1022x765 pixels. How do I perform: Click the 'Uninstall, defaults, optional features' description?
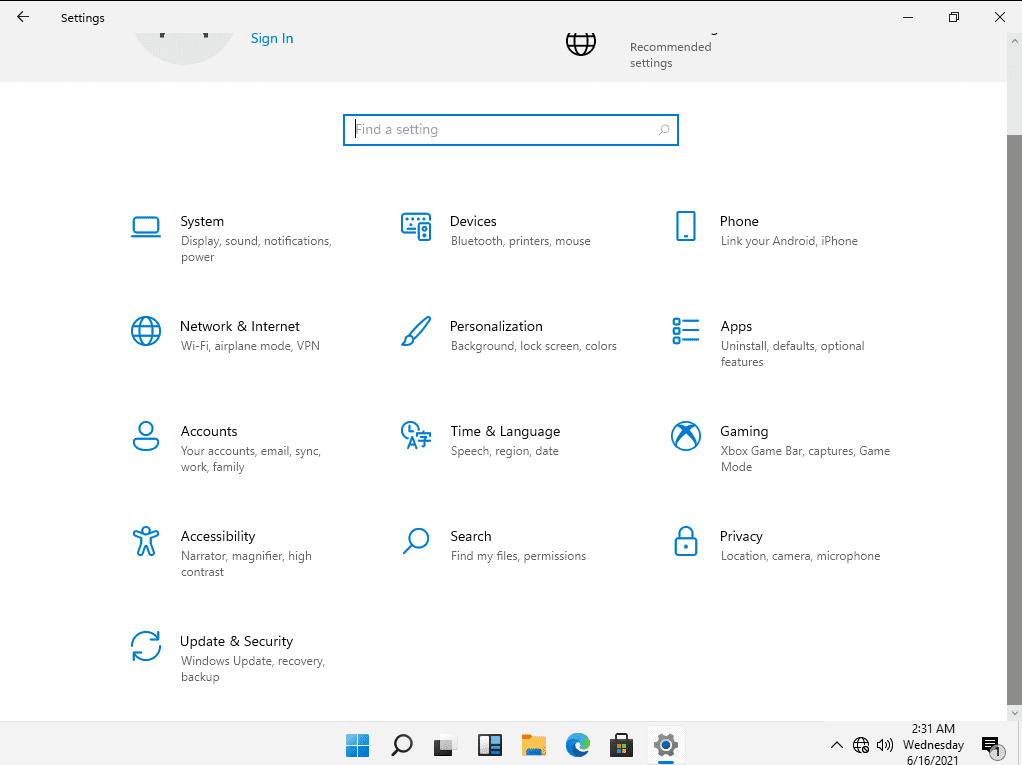pos(792,354)
